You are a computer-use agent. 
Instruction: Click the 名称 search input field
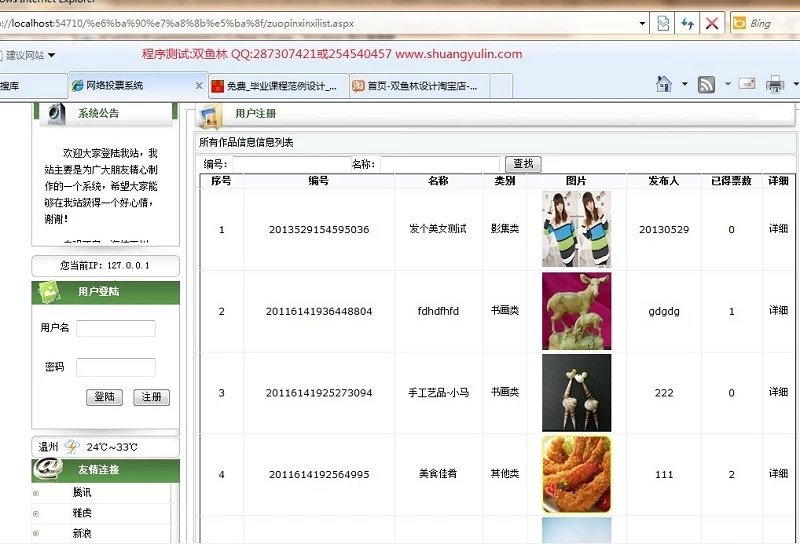439,164
